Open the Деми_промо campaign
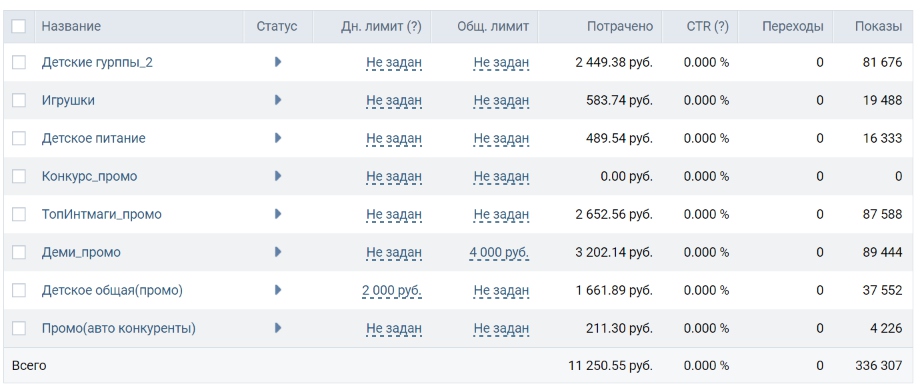Screen dimensions: 920x390 tap(81, 253)
